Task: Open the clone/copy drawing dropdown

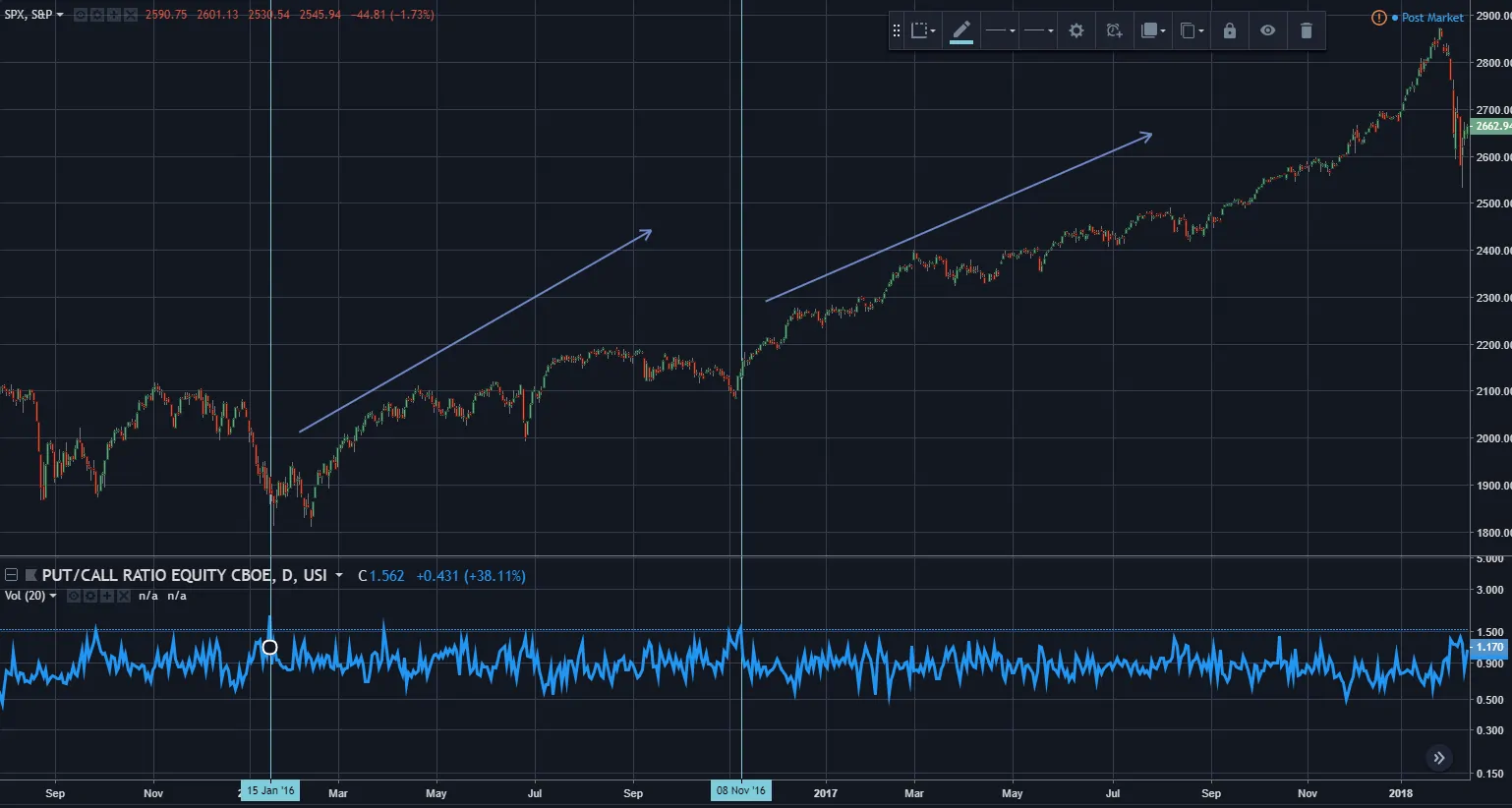Action: coord(1192,30)
